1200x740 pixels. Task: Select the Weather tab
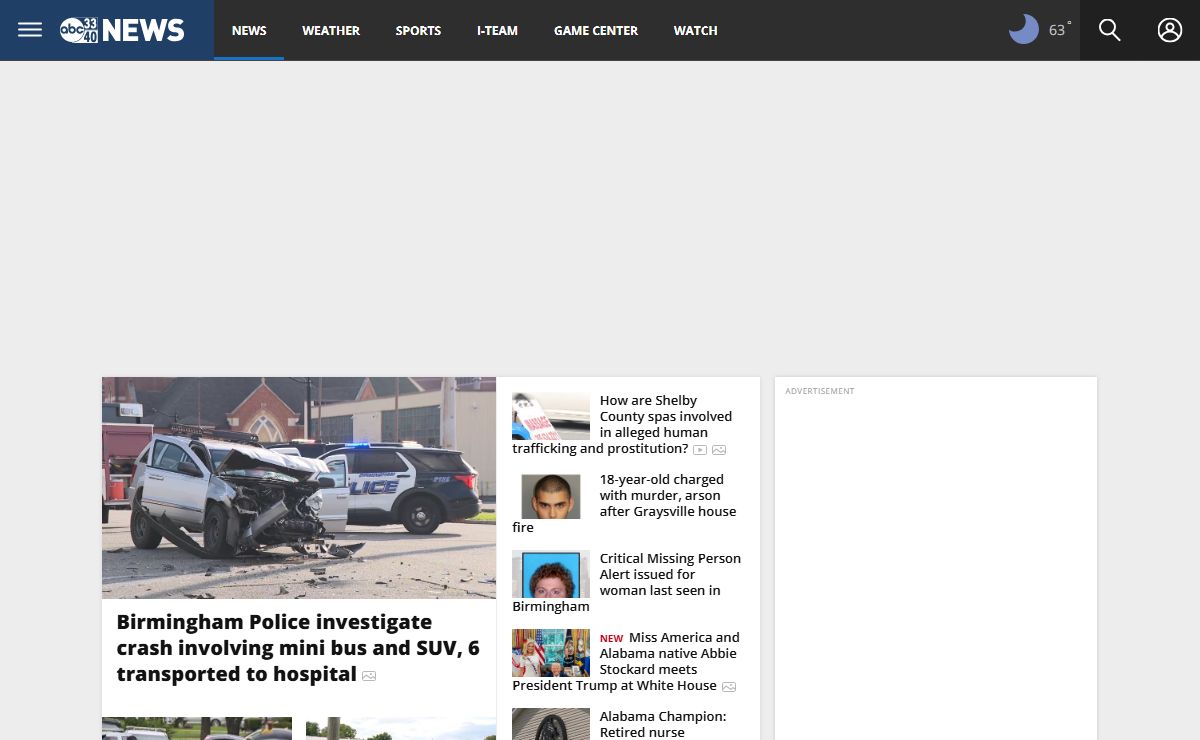click(x=331, y=30)
